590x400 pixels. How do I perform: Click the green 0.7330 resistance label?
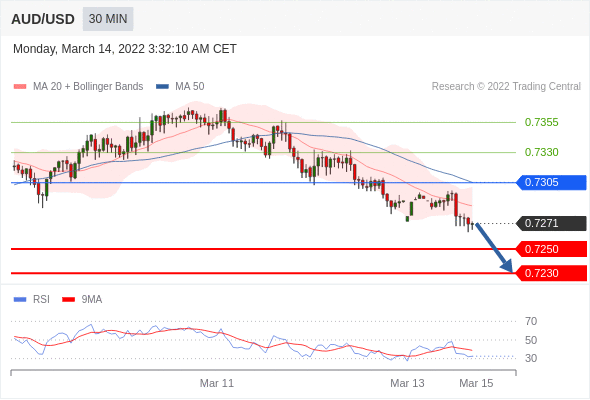(x=541, y=152)
